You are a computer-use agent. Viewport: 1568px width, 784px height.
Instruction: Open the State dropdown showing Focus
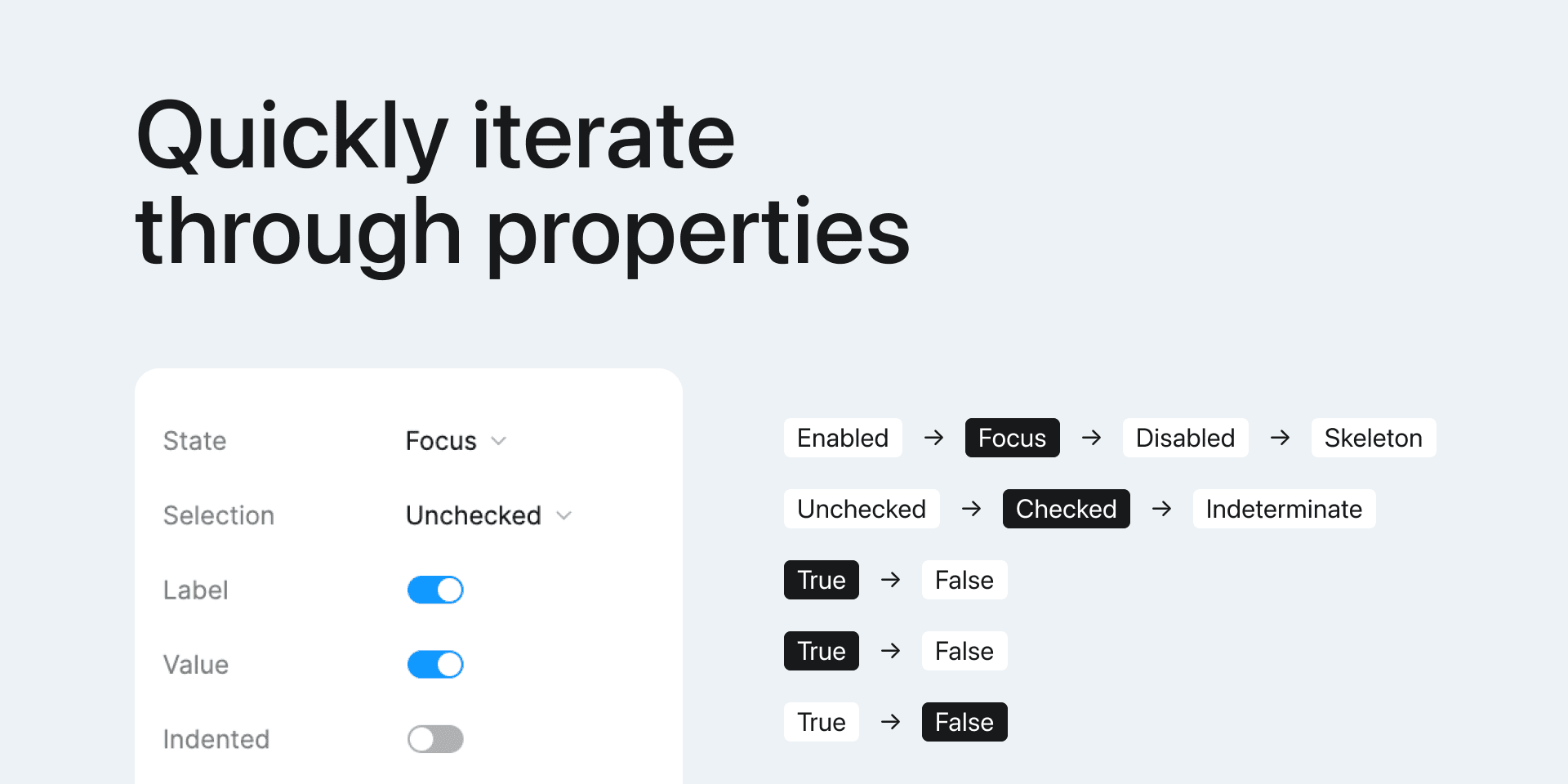pyautogui.click(x=455, y=440)
